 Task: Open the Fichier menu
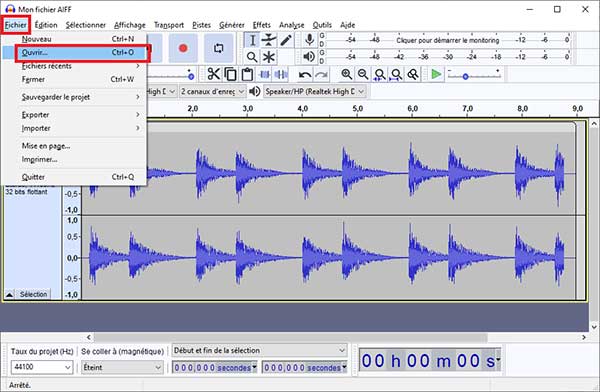click(x=15, y=25)
